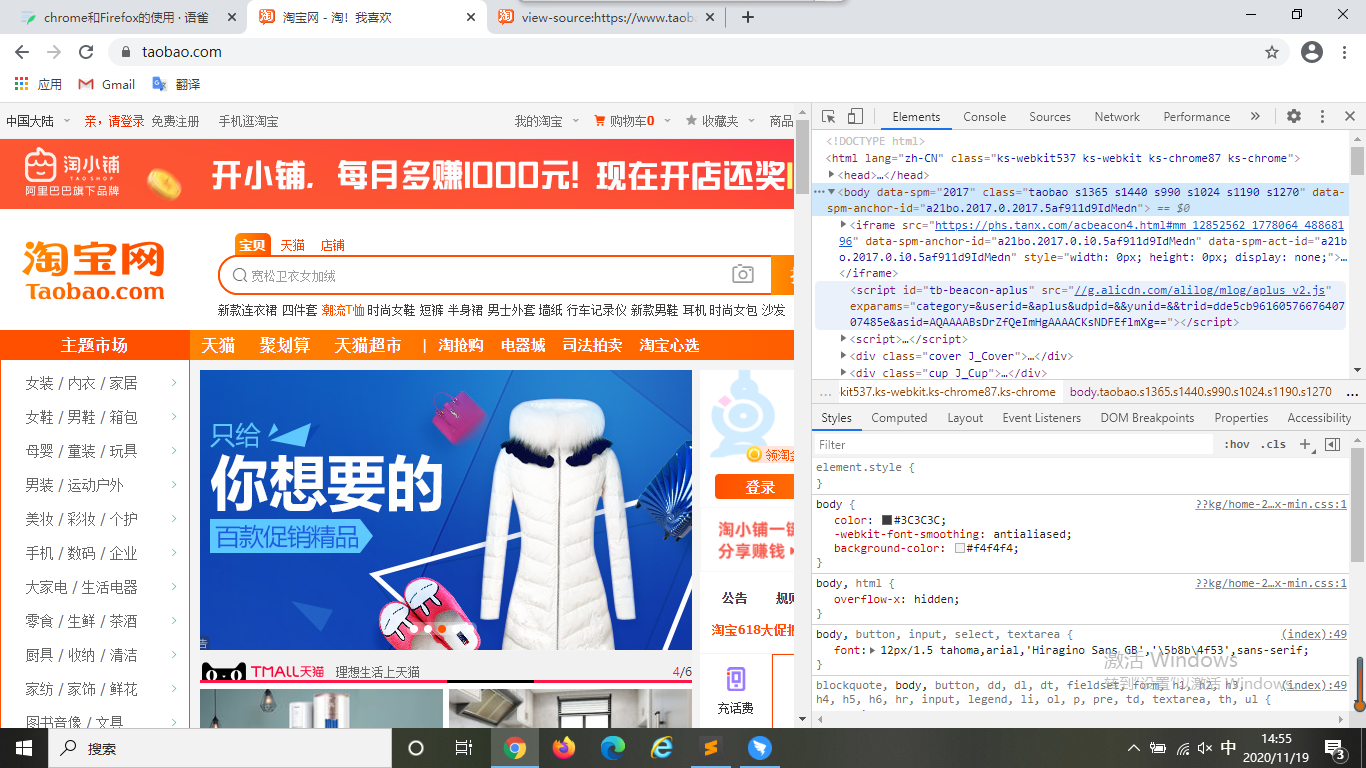Open 我的淘宝 dropdown menu
This screenshot has height=768, width=1366.
click(547, 121)
